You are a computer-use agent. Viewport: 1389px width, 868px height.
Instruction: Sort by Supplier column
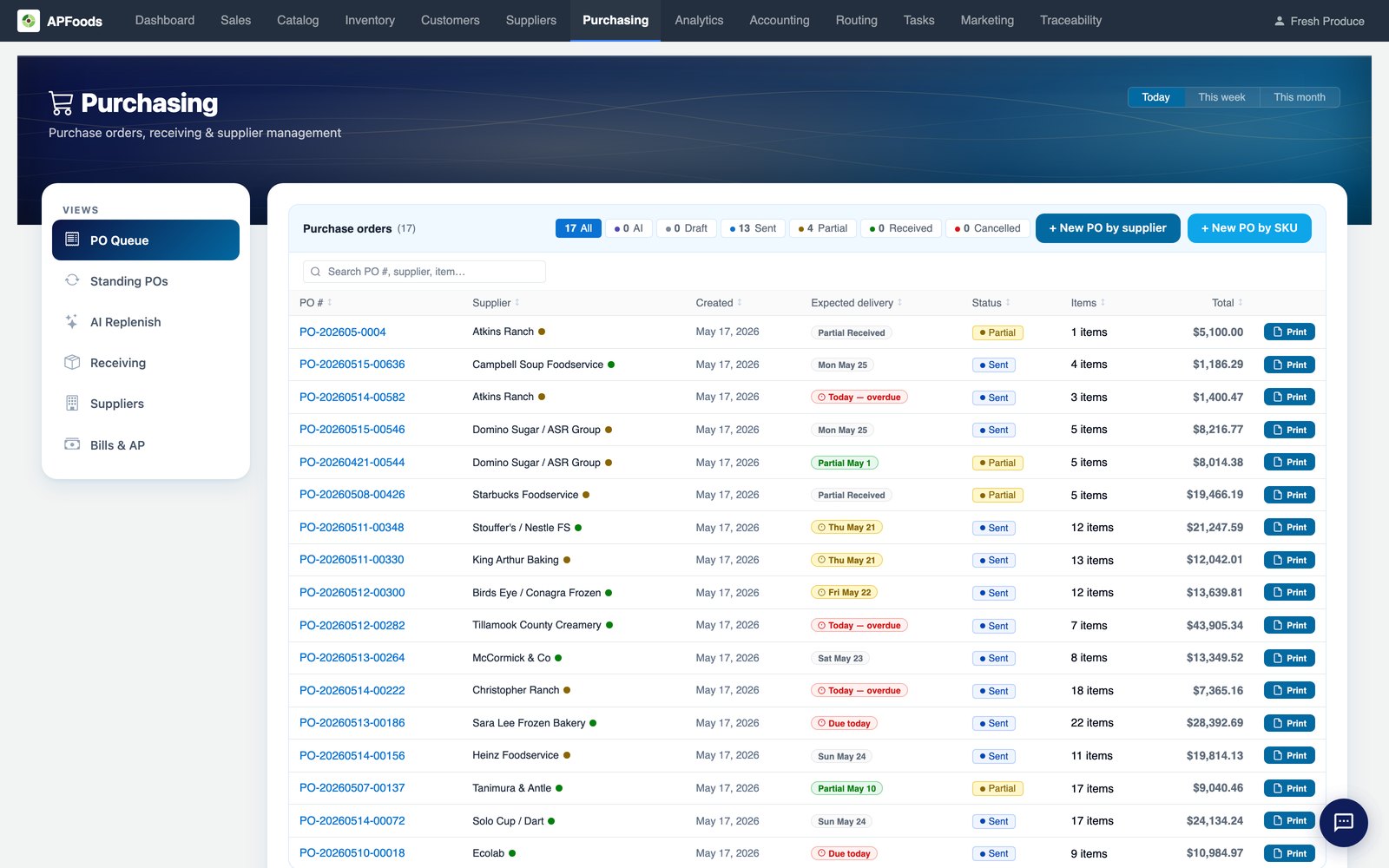(496, 303)
